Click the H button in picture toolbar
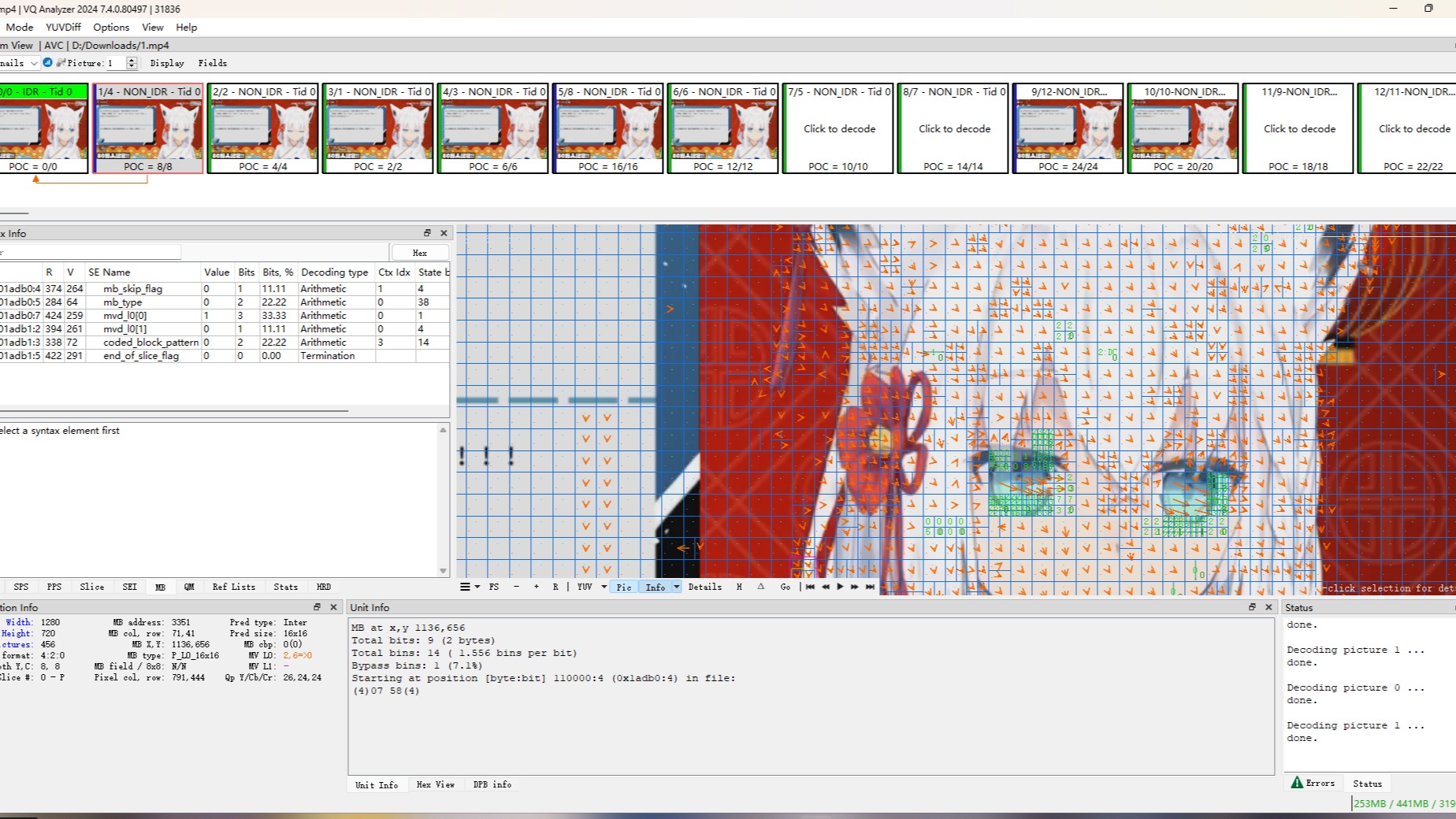Viewport: 1456px width, 819px height. (739, 587)
